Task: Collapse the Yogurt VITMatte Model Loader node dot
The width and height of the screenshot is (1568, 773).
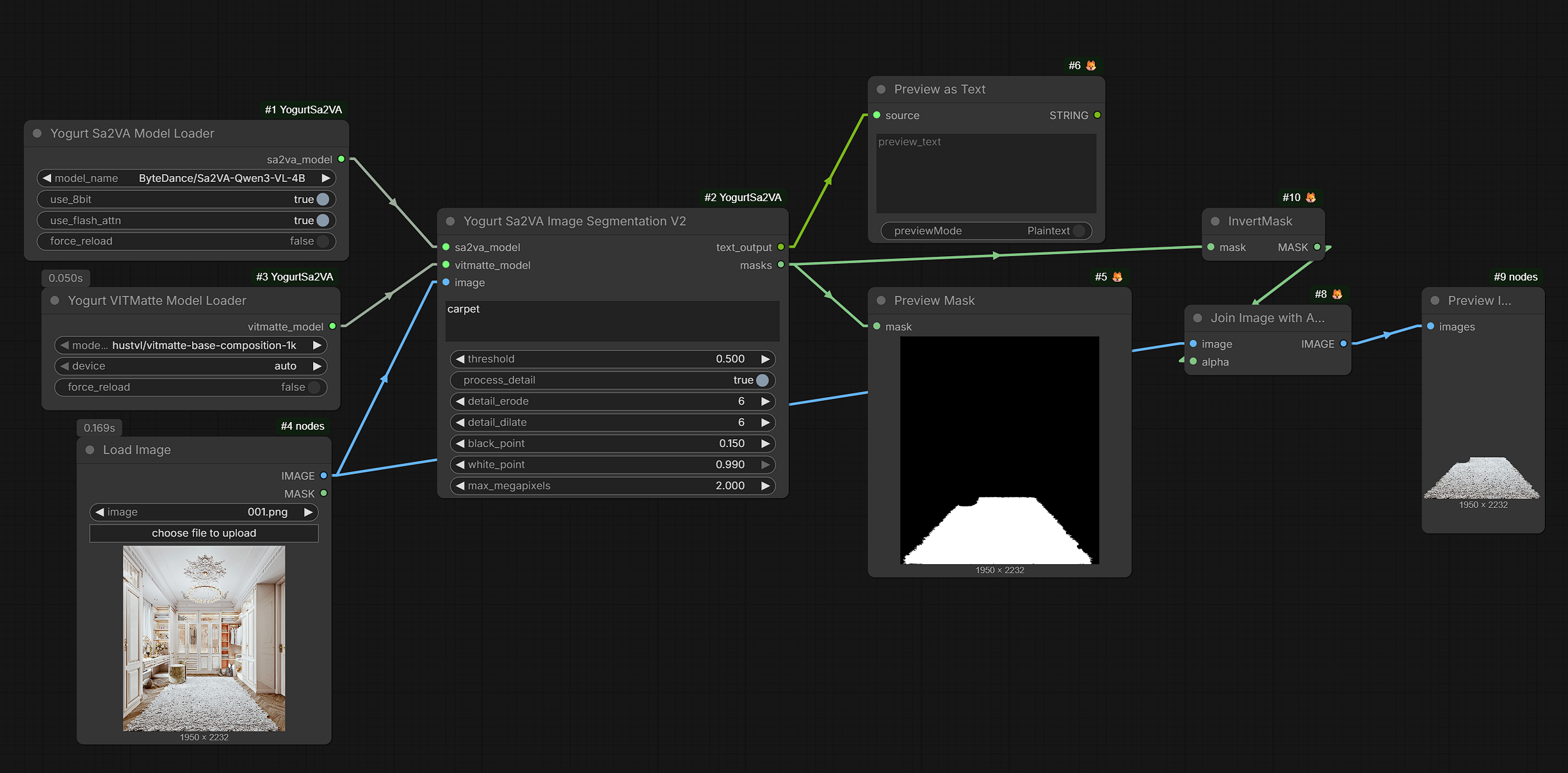Action: [55, 300]
